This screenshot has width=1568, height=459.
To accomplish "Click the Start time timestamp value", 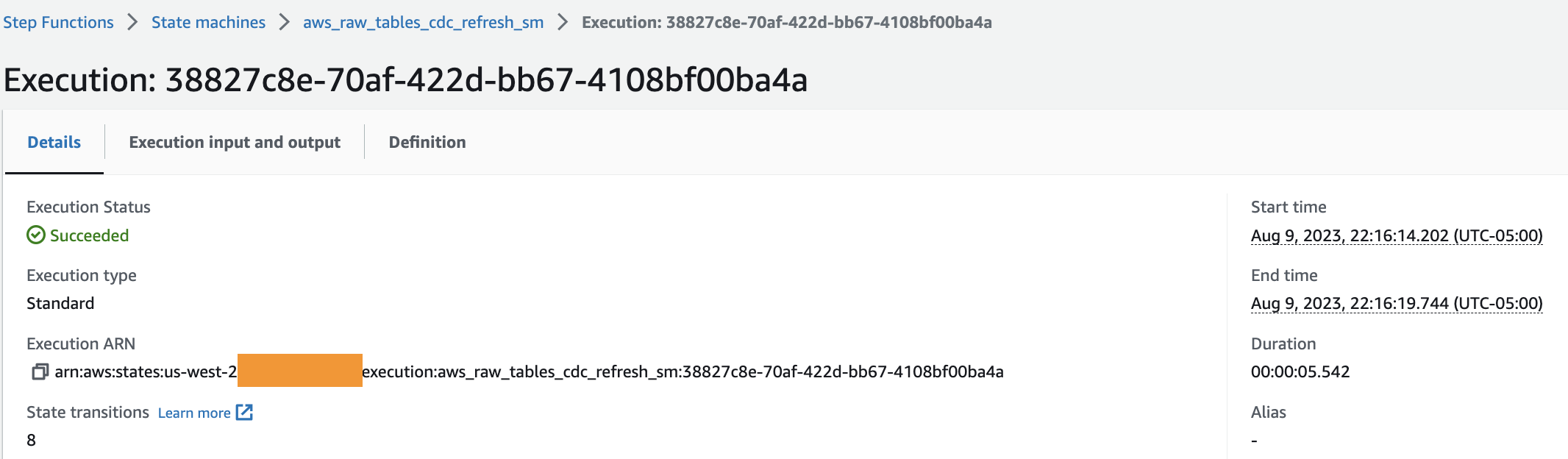I will click(1397, 235).
